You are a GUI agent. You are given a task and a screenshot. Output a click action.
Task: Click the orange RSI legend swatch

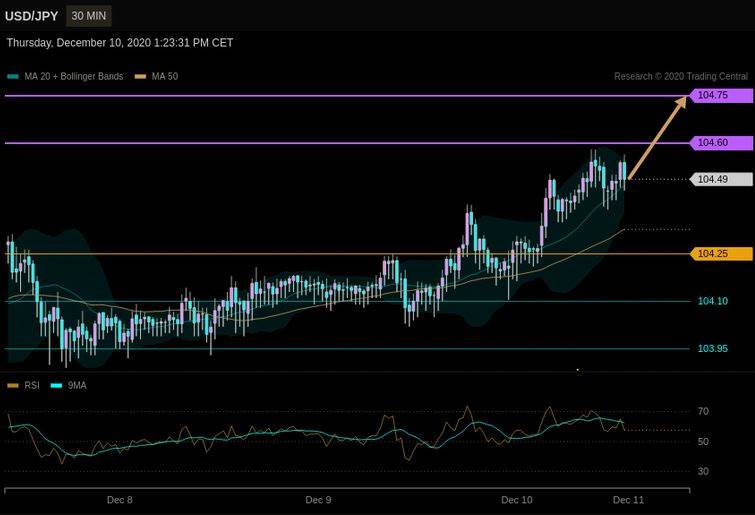coord(13,386)
